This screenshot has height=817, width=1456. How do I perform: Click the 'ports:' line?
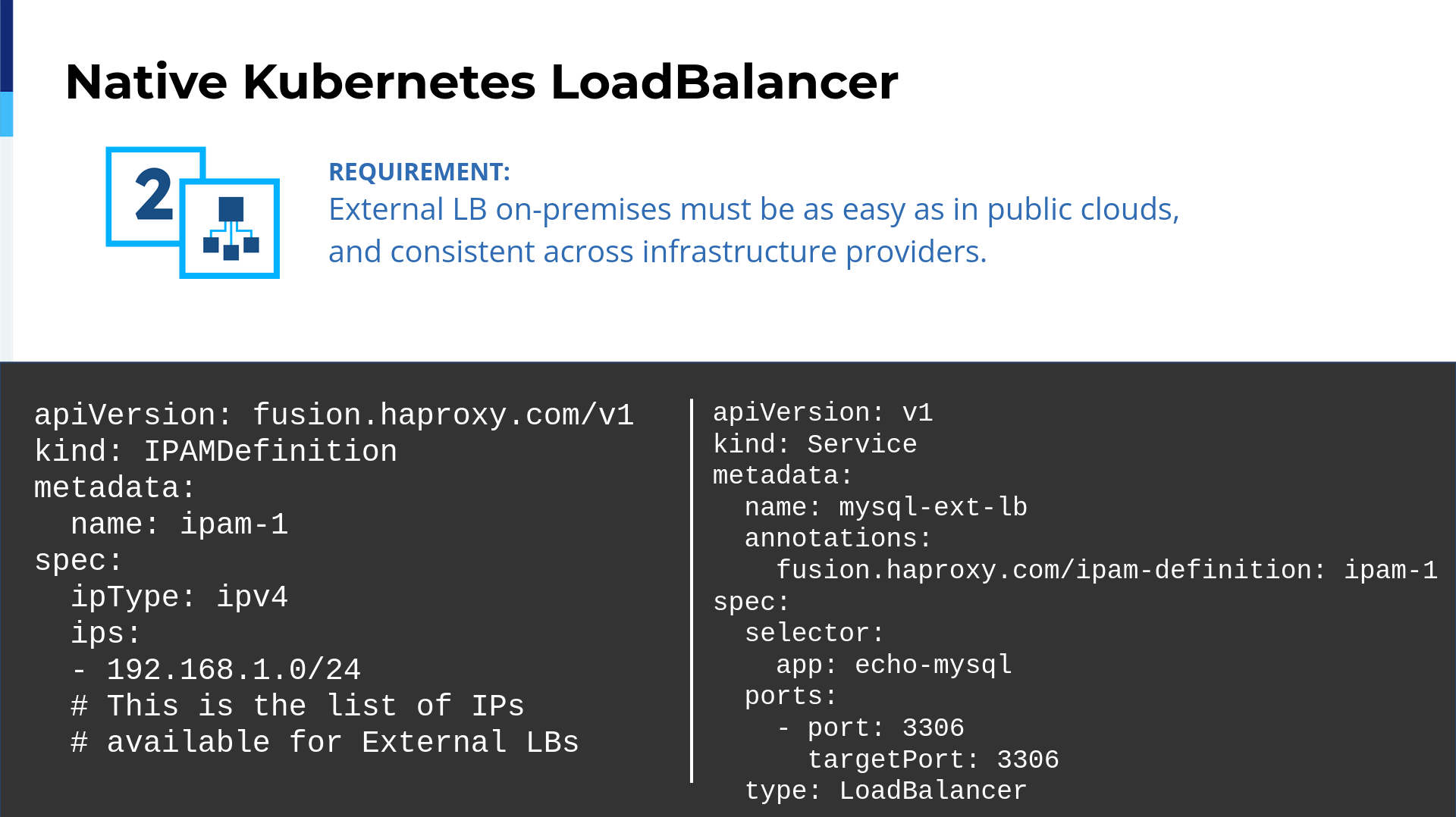(791, 696)
